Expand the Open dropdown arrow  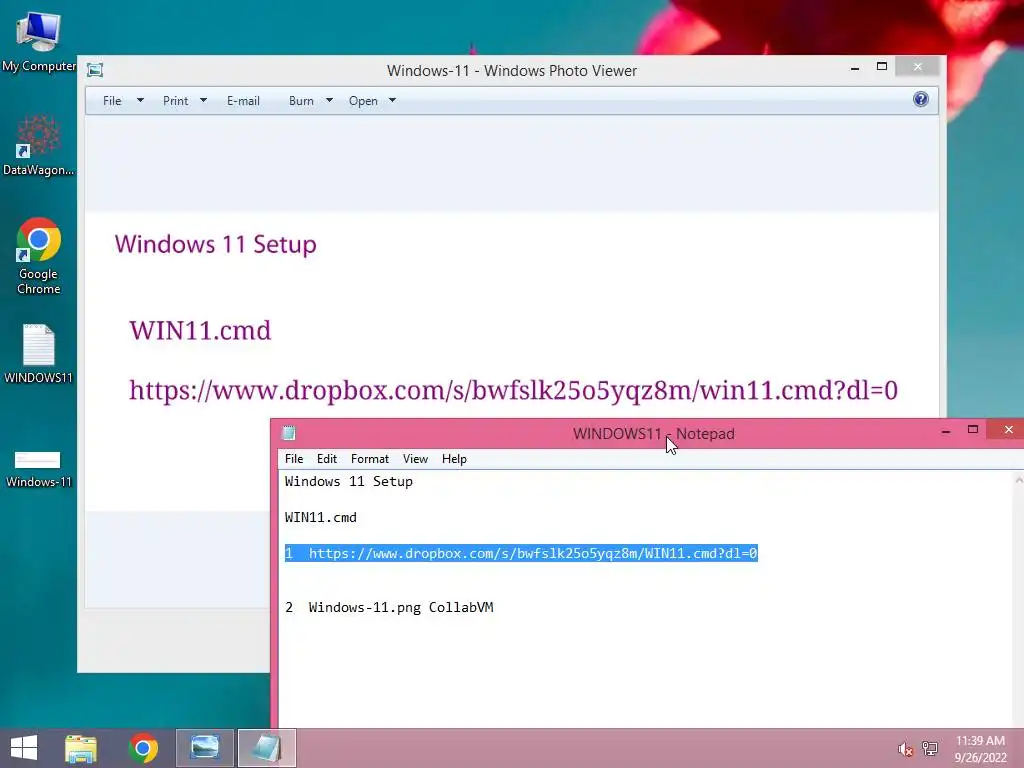point(392,101)
